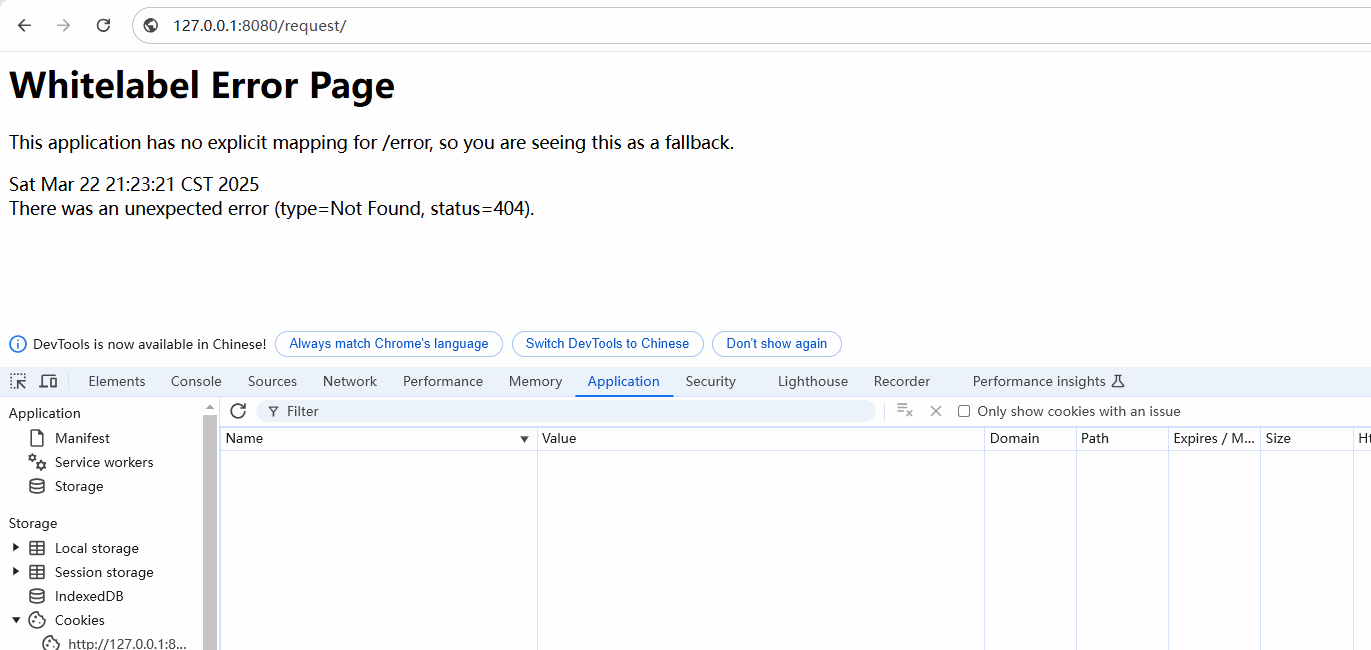Switch to the Network tab
This screenshot has width=1371, height=650.
[x=350, y=381]
